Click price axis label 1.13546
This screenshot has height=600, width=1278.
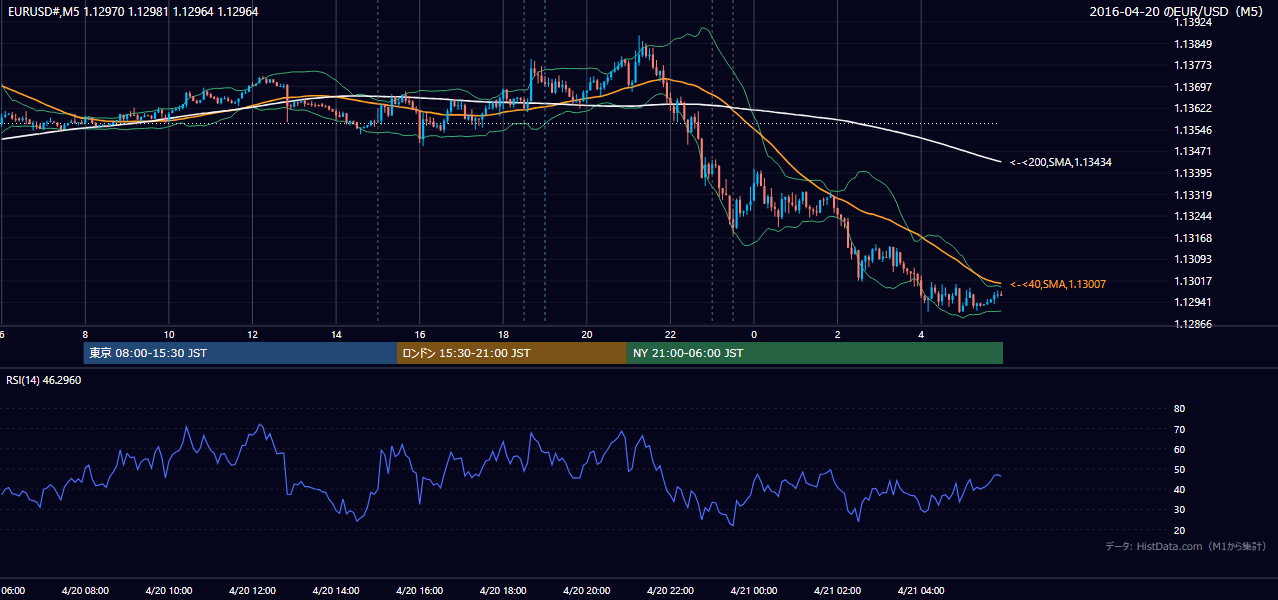click(1194, 130)
